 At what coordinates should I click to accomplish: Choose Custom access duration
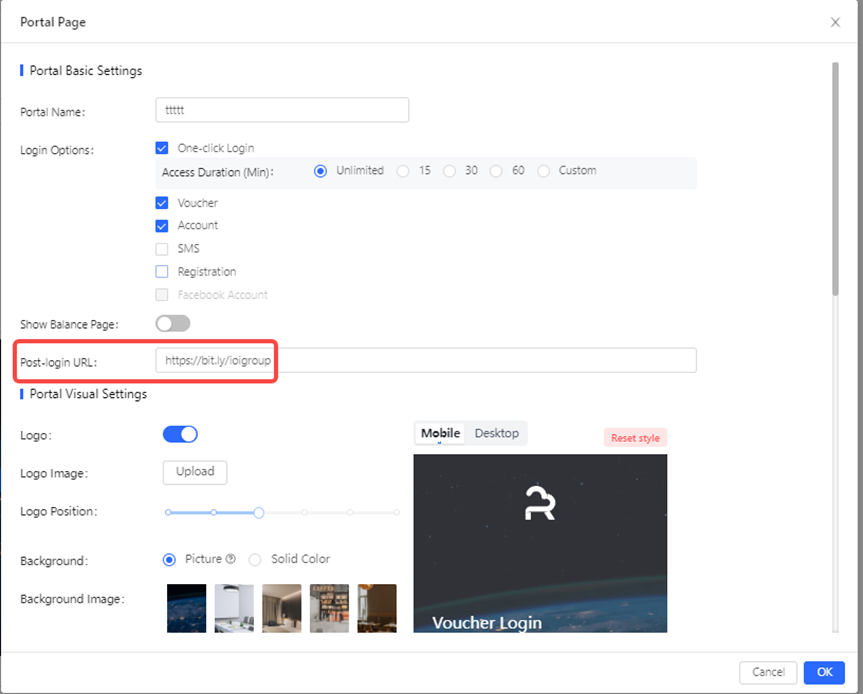tap(544, 171)
